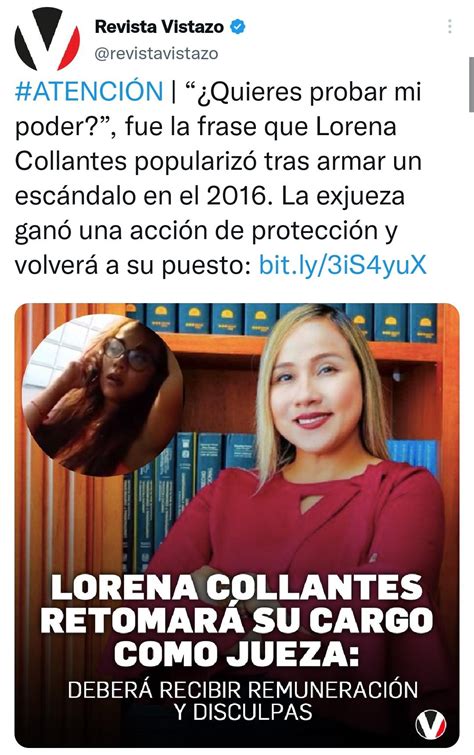474x755 pixels.
Task: Open the circular inset photo of woman with glasses
Action: click(x=102, y=395)
